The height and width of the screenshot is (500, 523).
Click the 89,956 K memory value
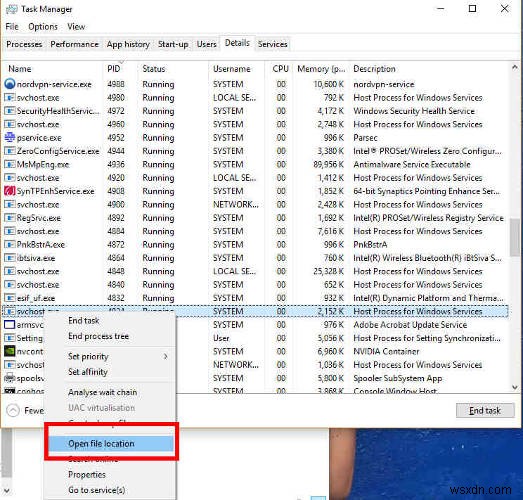(x=329, y=164)
